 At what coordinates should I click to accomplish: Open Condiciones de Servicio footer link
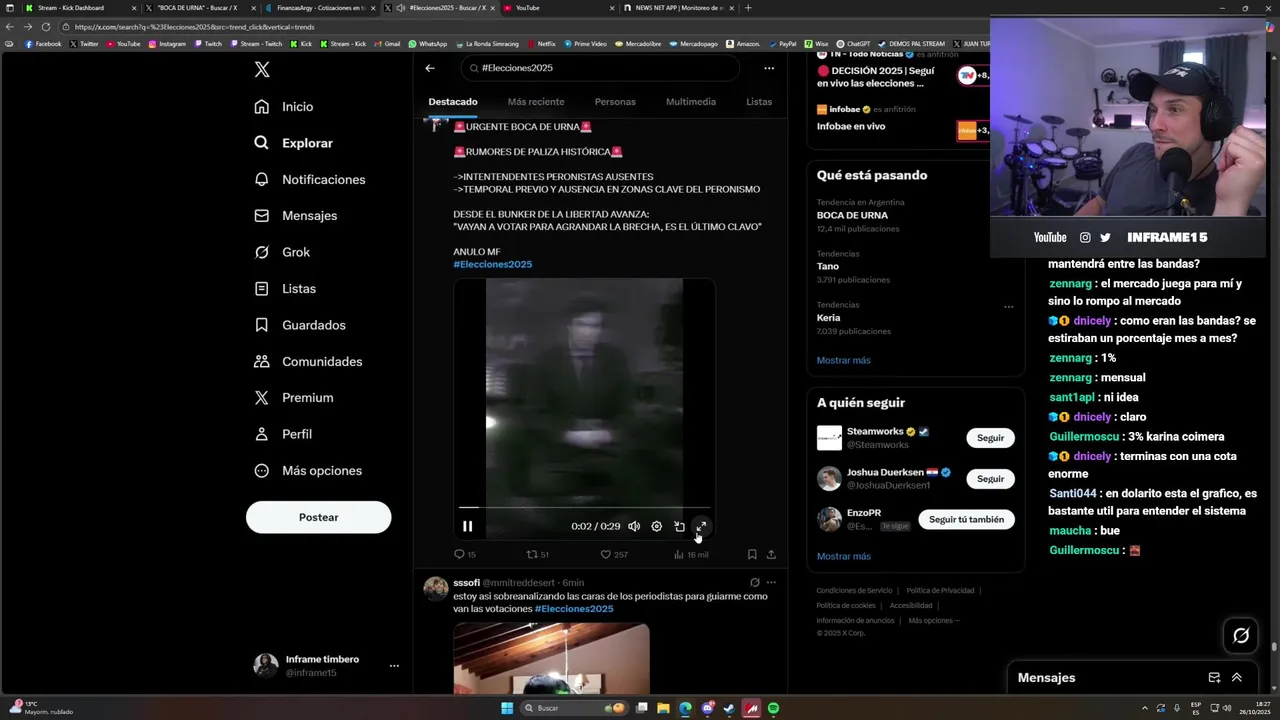click(854, 590)
